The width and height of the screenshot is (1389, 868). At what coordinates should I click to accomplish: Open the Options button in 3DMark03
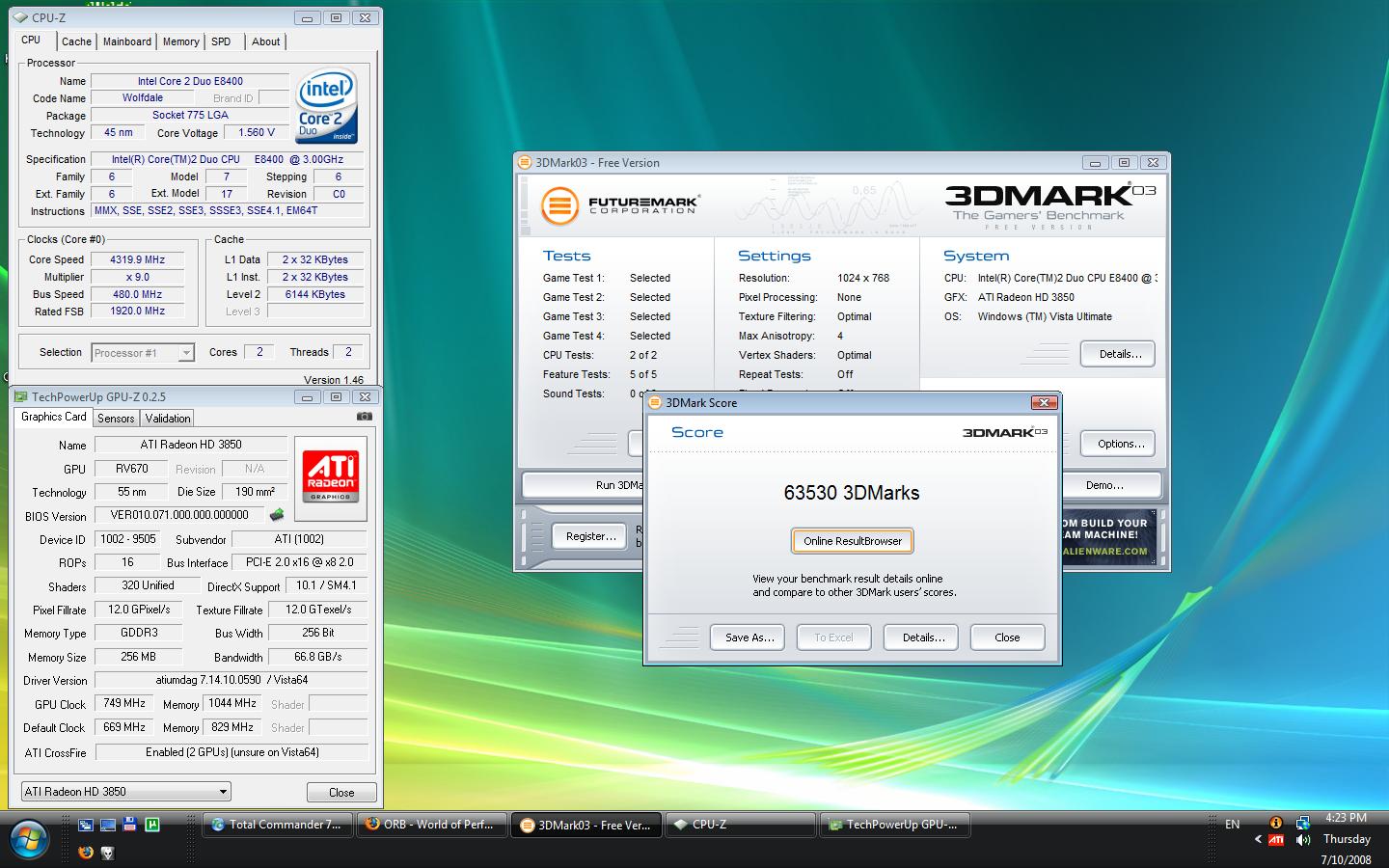tap(1118, 444)
